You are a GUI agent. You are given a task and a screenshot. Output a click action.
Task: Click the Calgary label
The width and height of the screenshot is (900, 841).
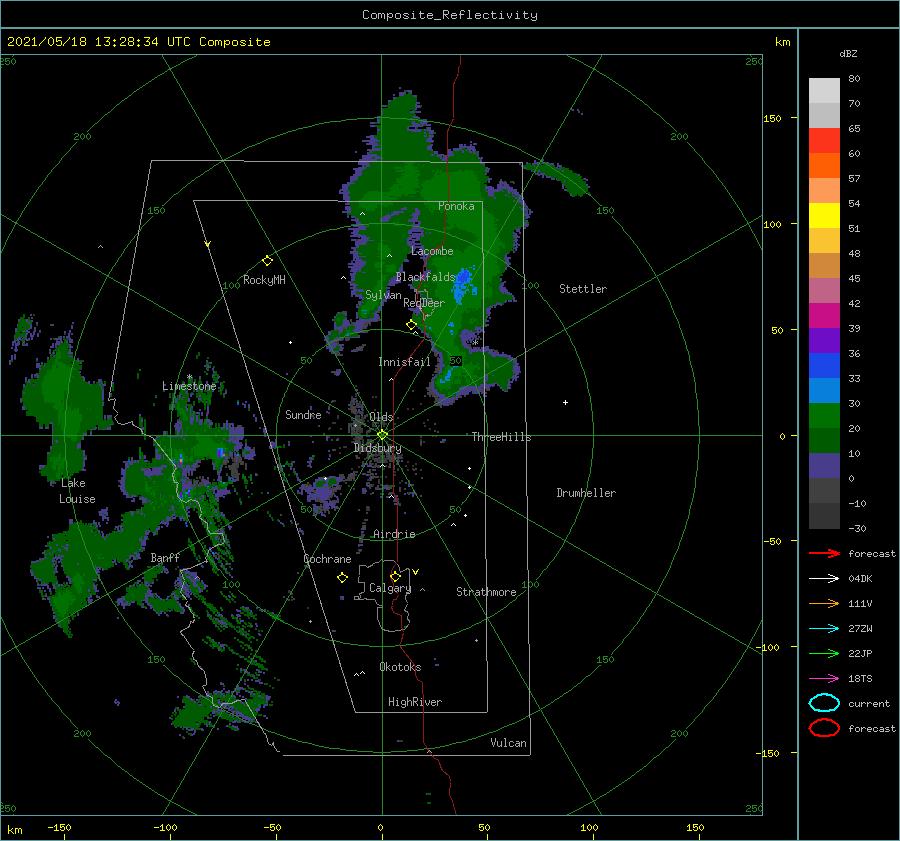pos(390,588)
